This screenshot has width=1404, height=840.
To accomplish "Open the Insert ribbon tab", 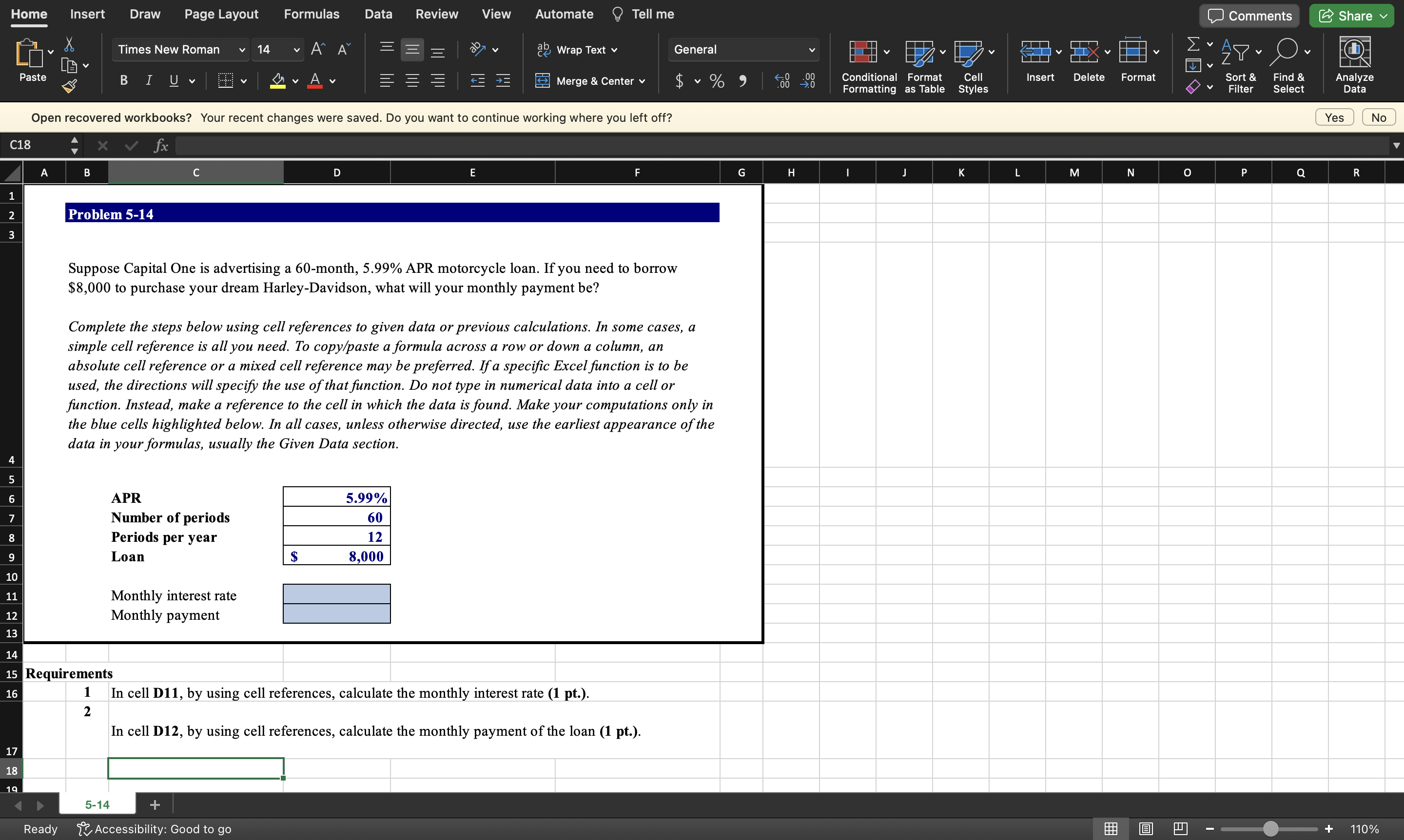I will click(x=87, y=14).
